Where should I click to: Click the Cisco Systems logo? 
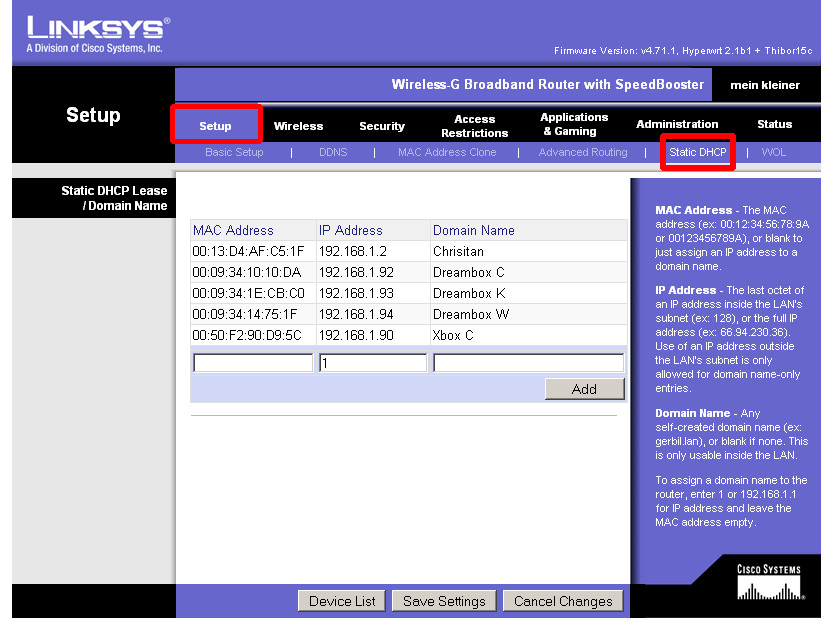(768, 581)
